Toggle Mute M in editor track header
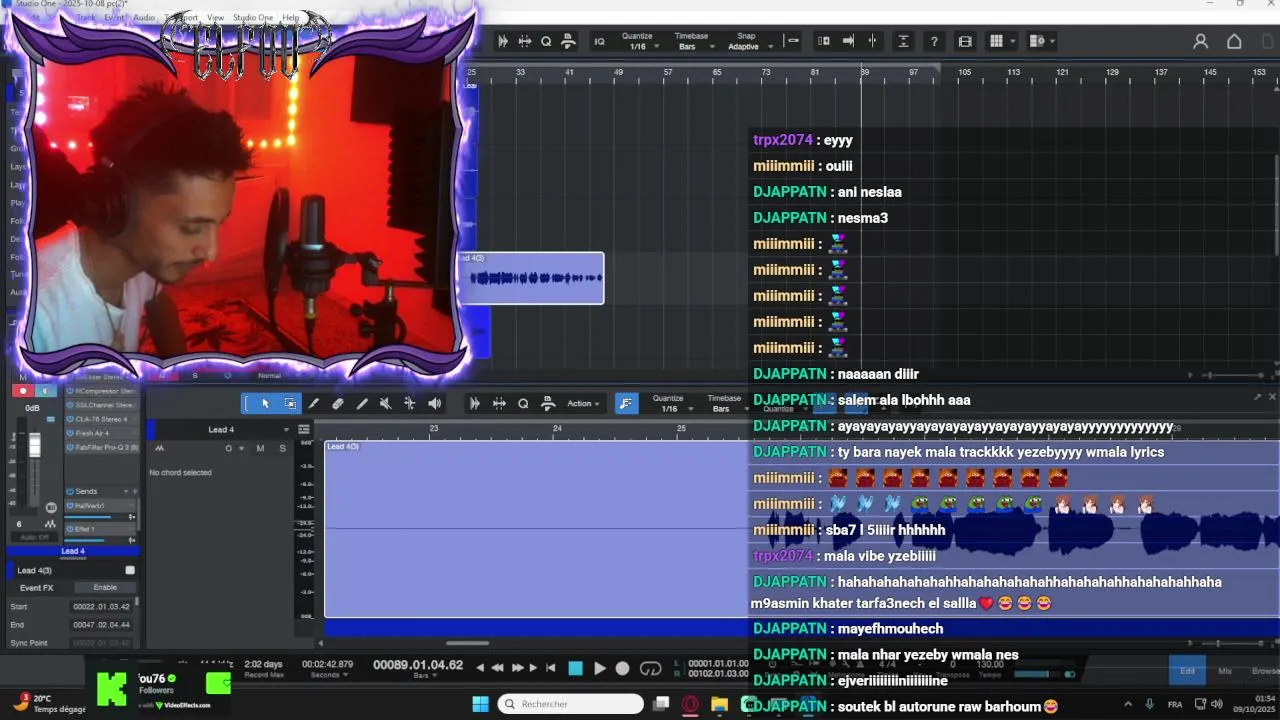Viewport: 1280px width, 720px height. click(261, 448)
